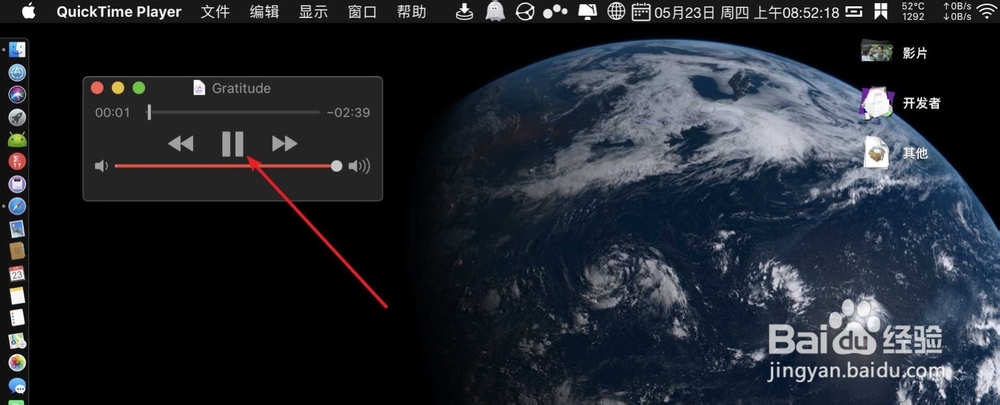The height and width of the screenshot is (405, 1000).
Task: Click the rewind button in QuickTime
Action: 180,144
